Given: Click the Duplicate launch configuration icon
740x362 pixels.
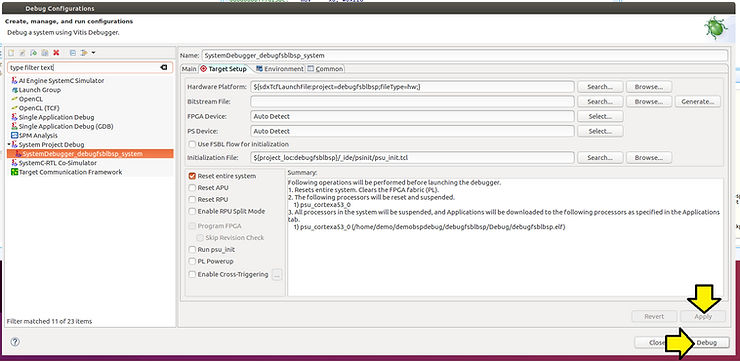Looking at the screenshot, I should point(45,53).
